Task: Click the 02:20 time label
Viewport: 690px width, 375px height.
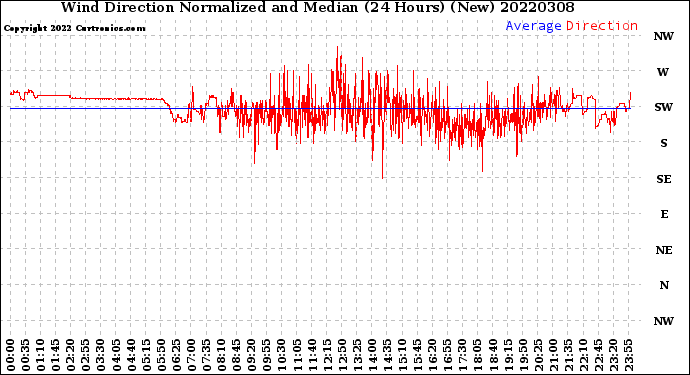Action: point(71,355)
